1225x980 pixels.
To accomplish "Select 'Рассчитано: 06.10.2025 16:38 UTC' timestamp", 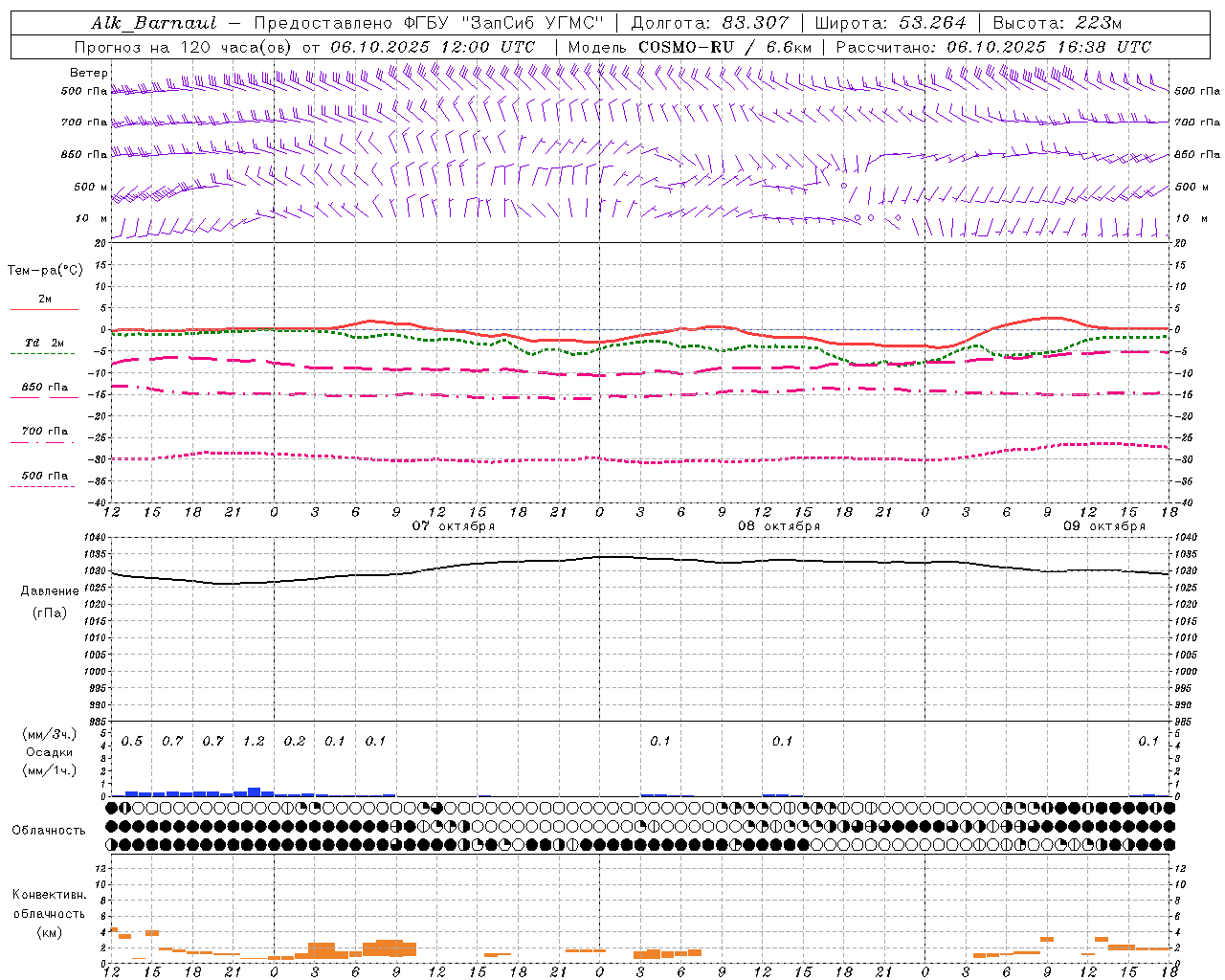I will pyautogui.click(x=993, y=47).
